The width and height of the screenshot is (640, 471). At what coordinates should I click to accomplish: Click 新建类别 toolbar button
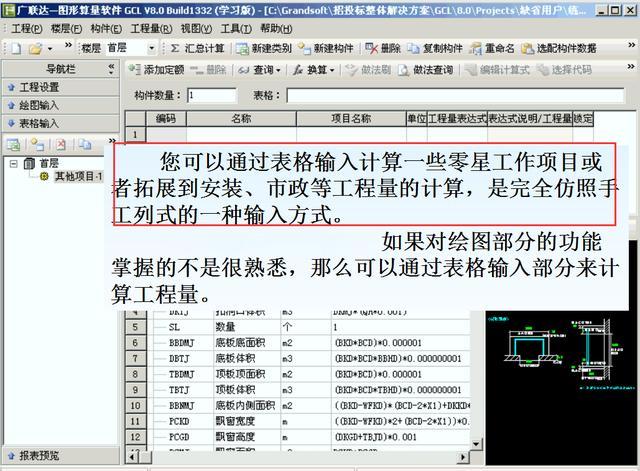click(264, 49)
